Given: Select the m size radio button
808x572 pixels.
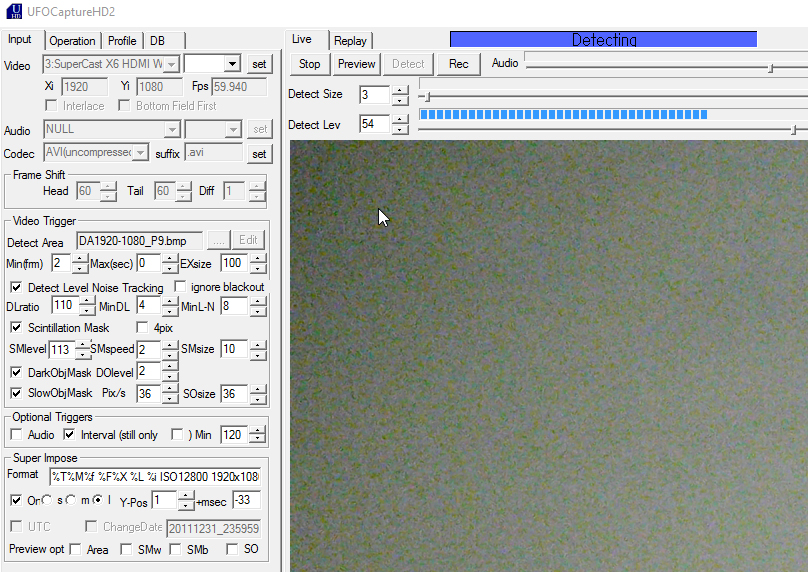Looking at the screenshot, I should [71, 499].
